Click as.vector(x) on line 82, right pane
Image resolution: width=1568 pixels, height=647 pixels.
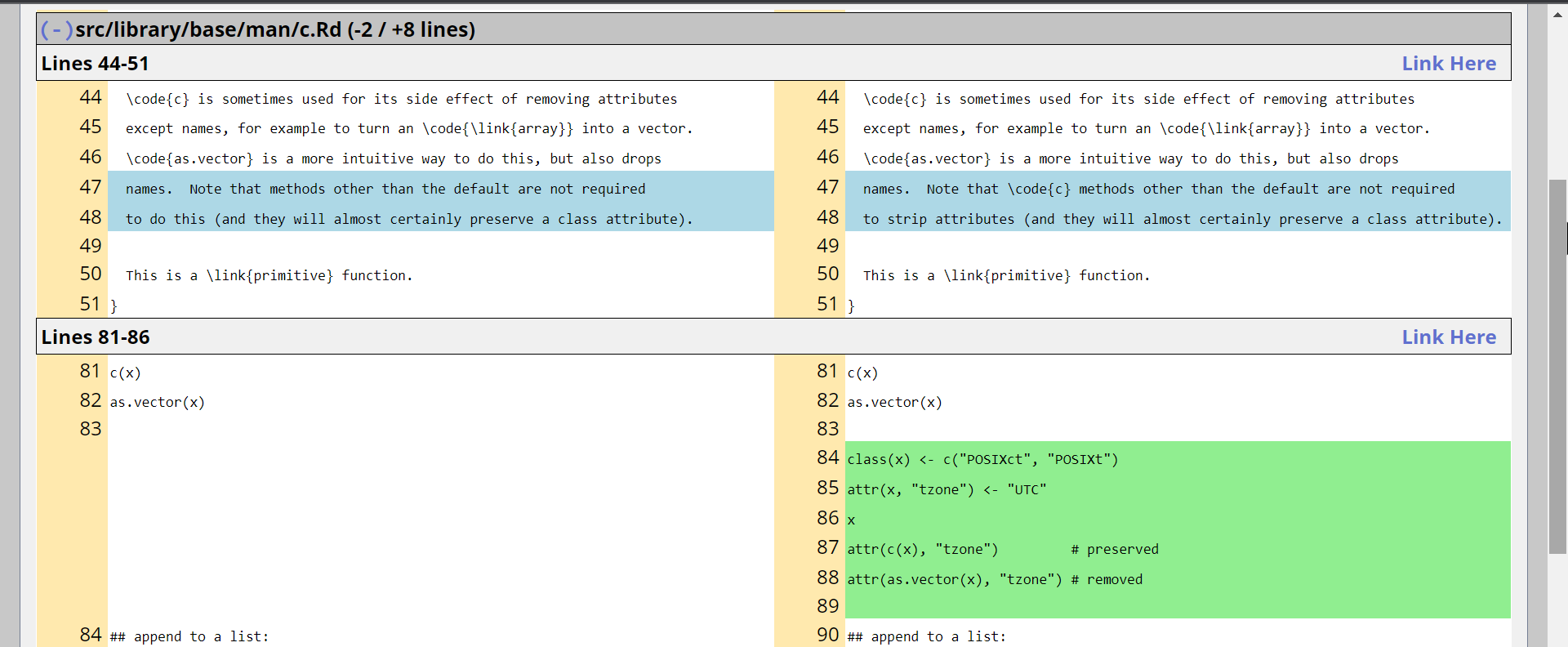pyautogui.click(x=894, y=403)
